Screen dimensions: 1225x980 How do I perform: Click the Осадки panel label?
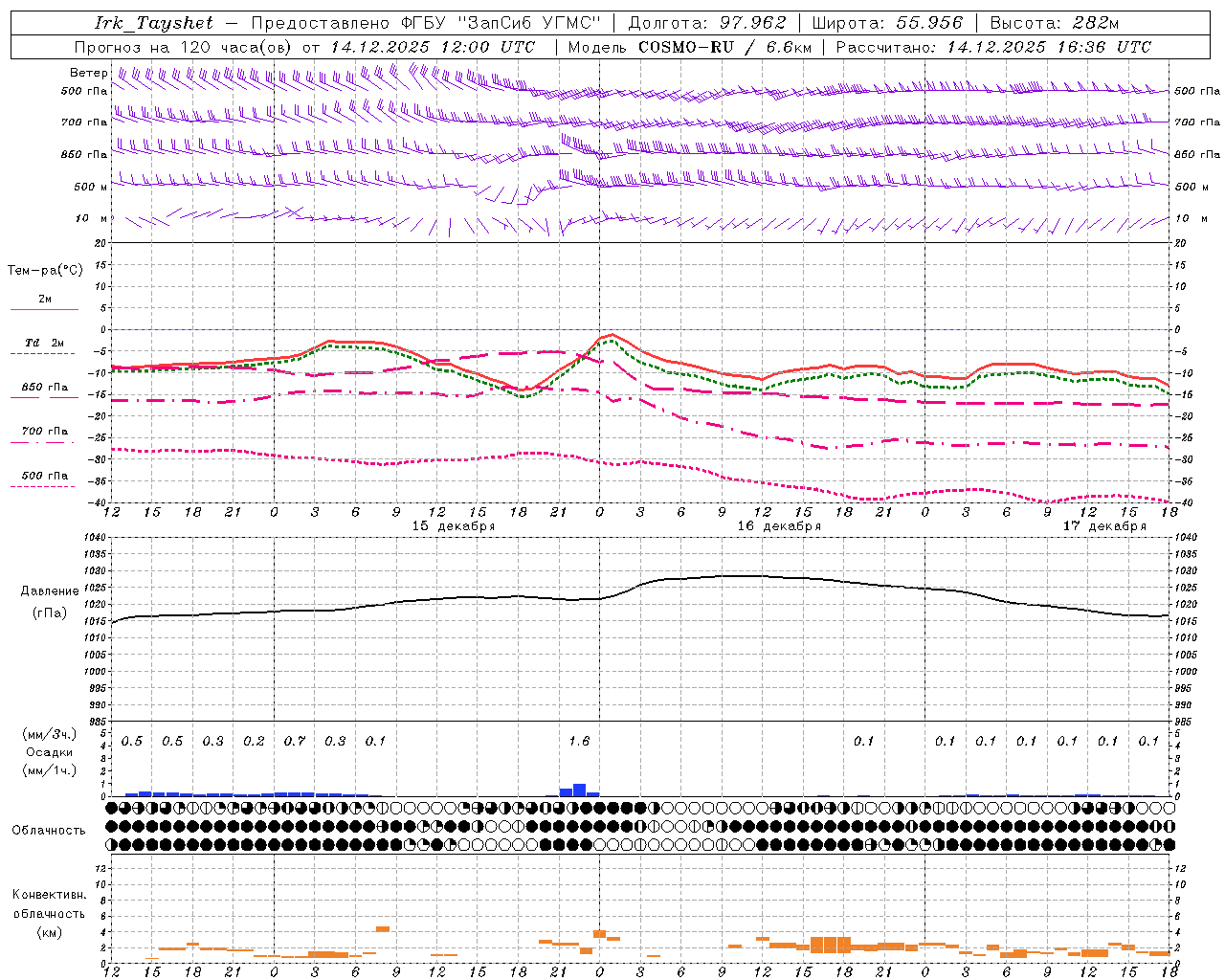[x=49, y=752]
